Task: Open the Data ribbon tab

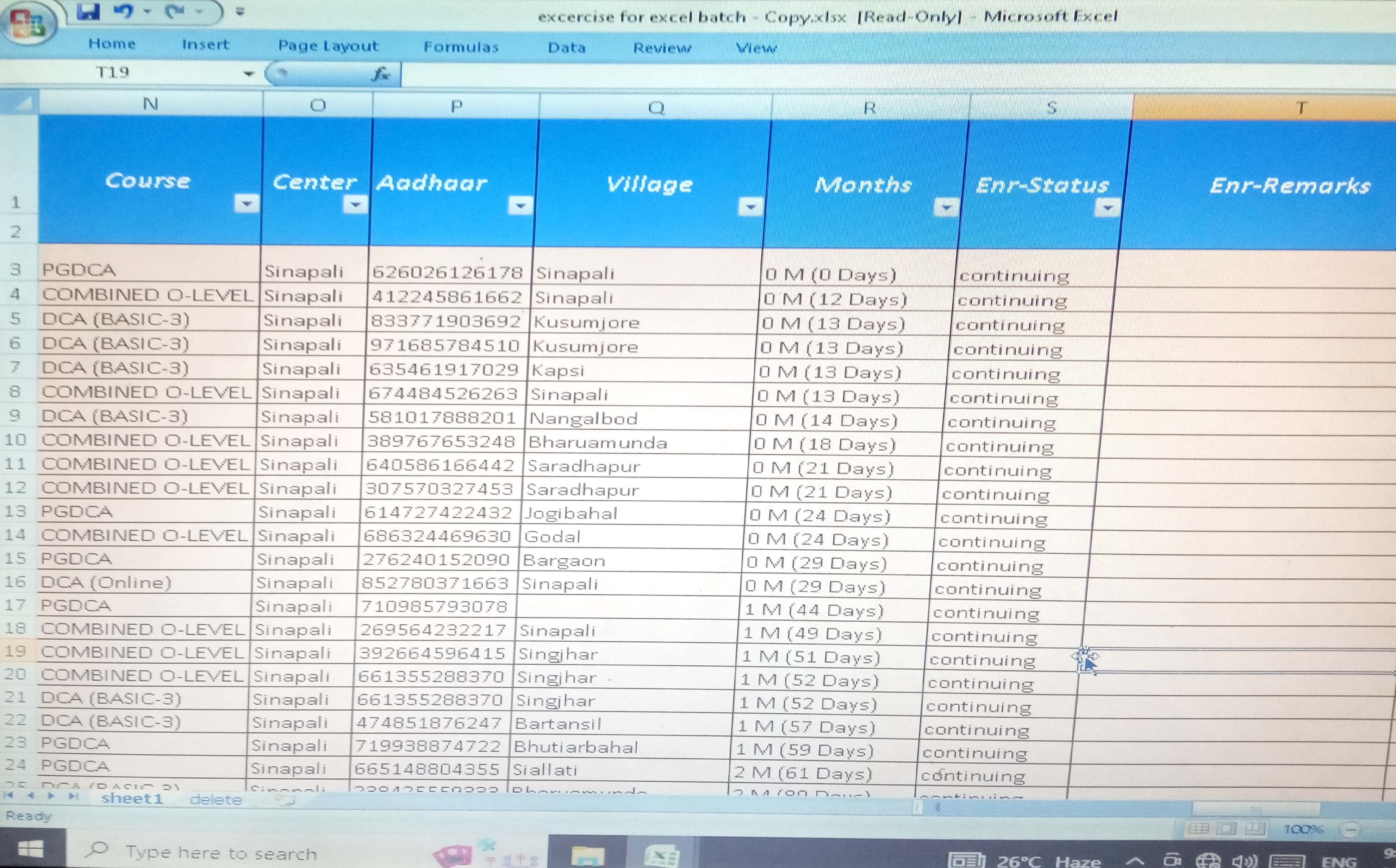Action: click(x=566, y=48)
